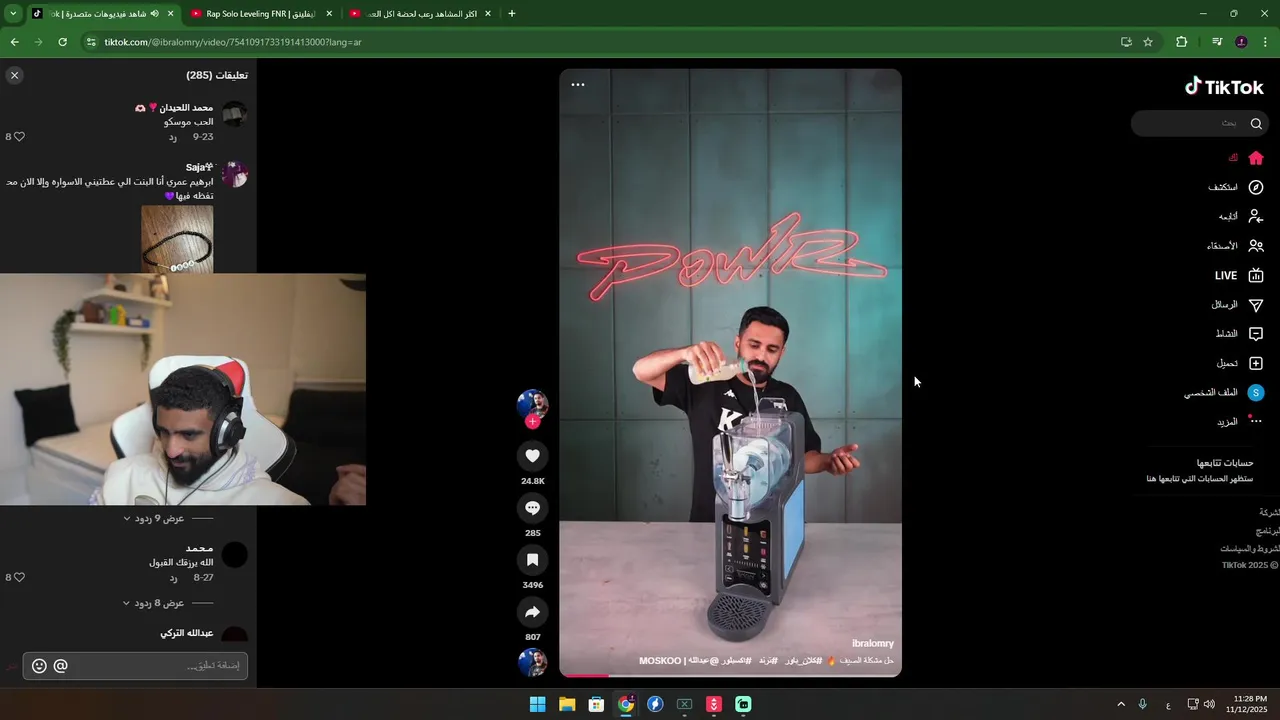Open the creator's profile avatar beside video
The image size is (1280, 720).
[532, 404]
